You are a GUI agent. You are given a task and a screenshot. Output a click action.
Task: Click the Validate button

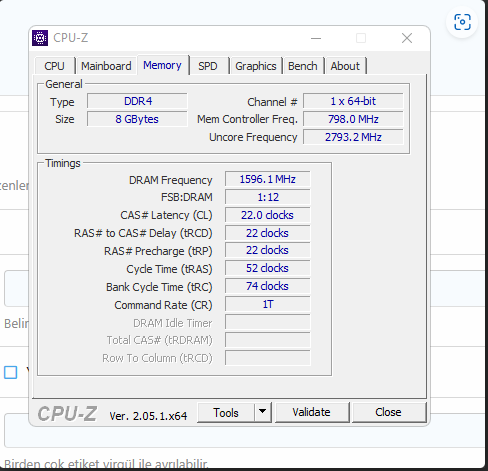click(311, 412)
